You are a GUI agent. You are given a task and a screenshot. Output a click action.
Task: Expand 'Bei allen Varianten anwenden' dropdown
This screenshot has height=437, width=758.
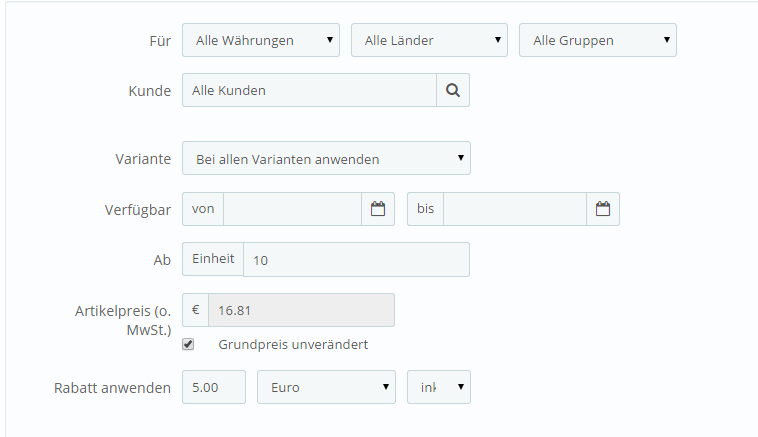point(326,158)
